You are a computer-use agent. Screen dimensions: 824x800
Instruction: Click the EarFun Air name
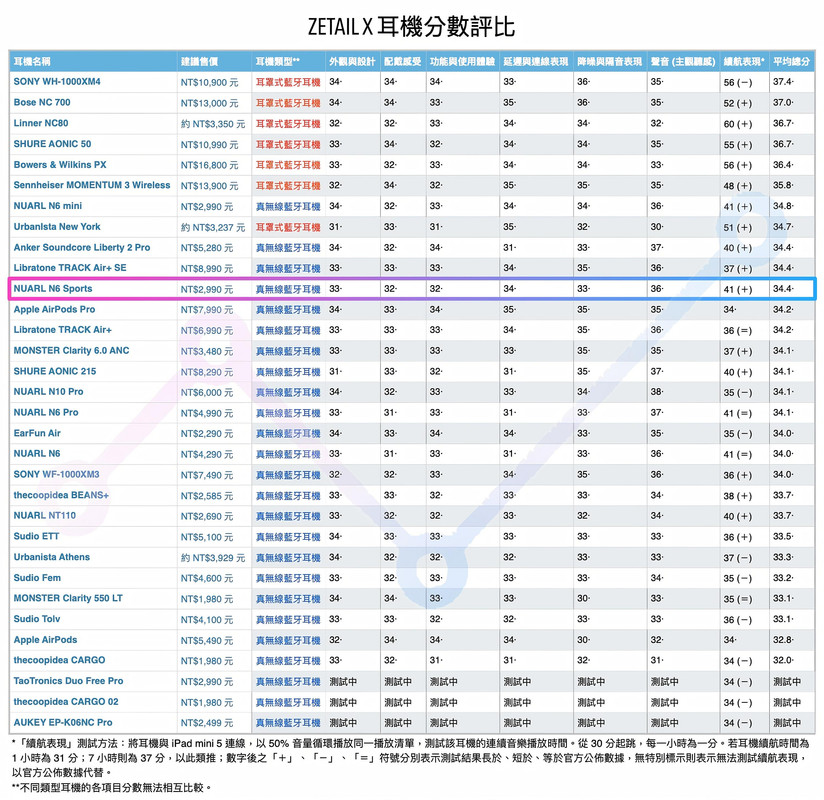[x=37, y=433]
